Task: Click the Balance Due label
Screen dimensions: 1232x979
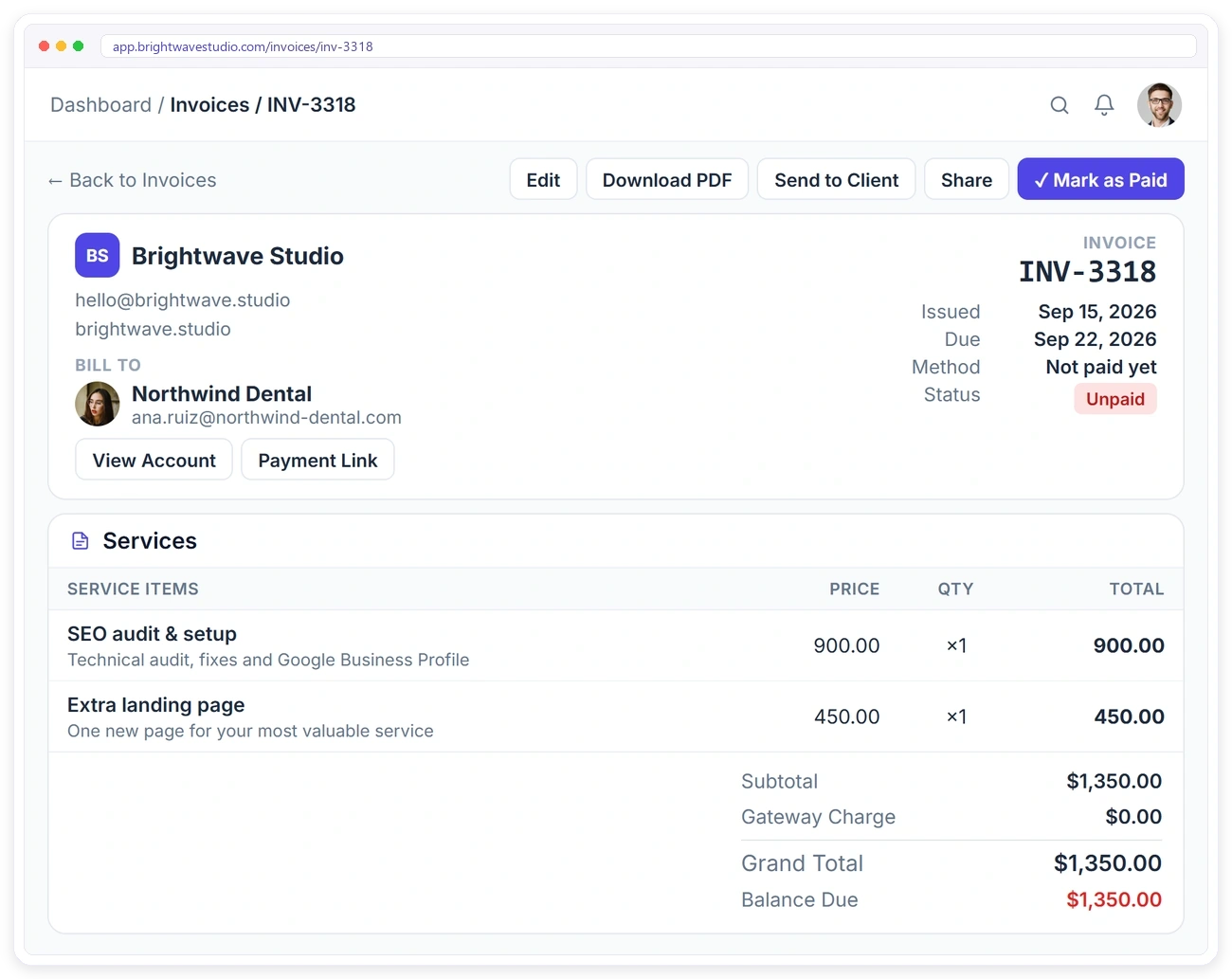Action: 800,899
